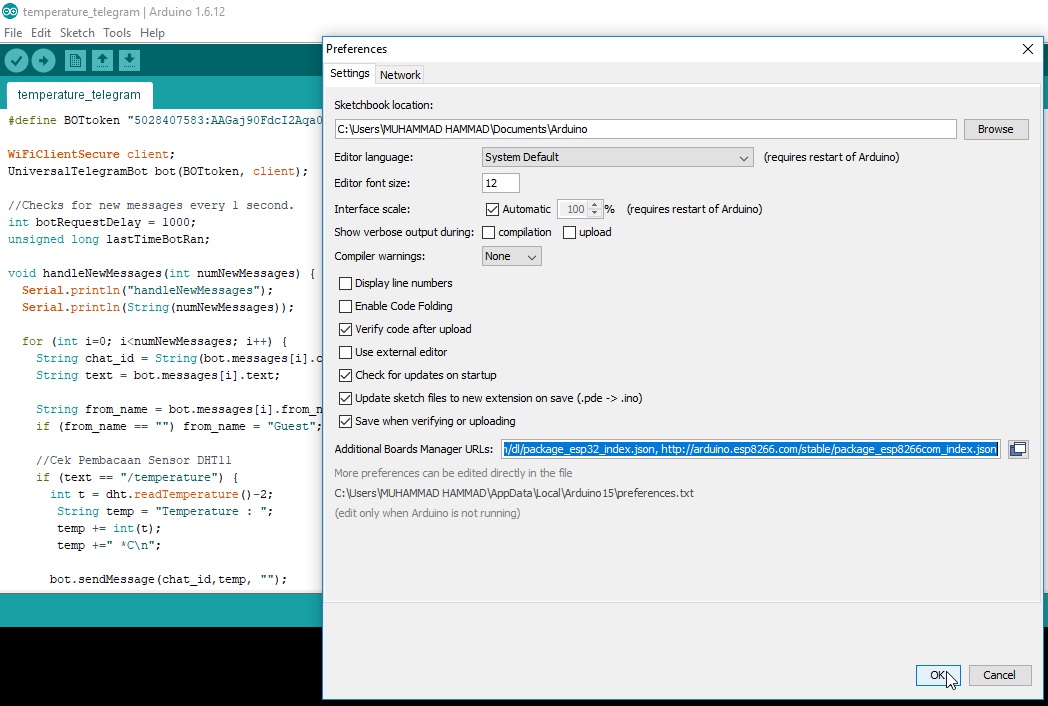The image size is (1048, 706).
Task: Disable Verify code after upload
Action: point(346,330)
